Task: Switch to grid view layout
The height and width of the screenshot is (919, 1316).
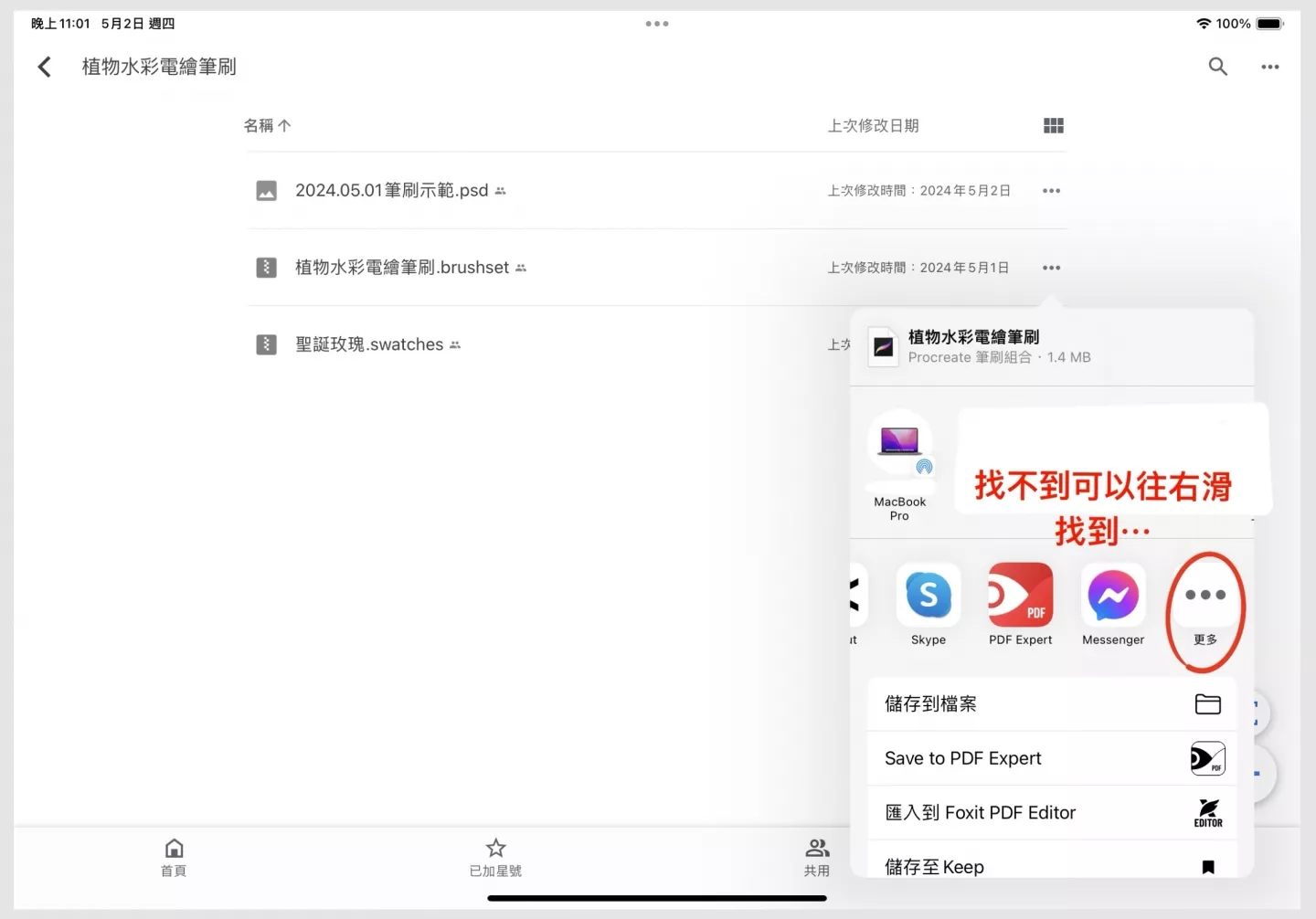Action: click(x=1053, y=126)
